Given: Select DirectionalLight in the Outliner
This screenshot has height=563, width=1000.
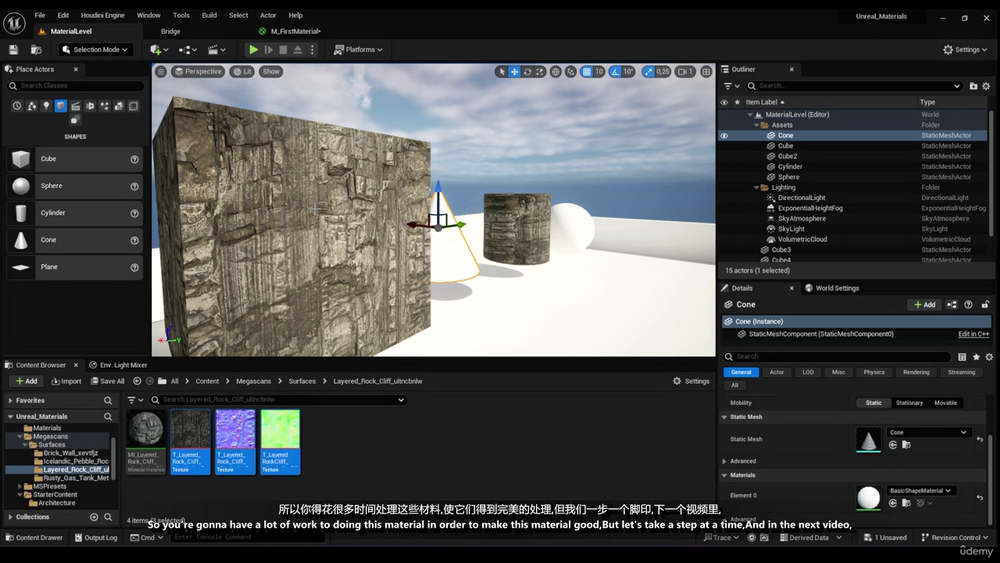Looking at the screenshot, I should pos(801,198).
